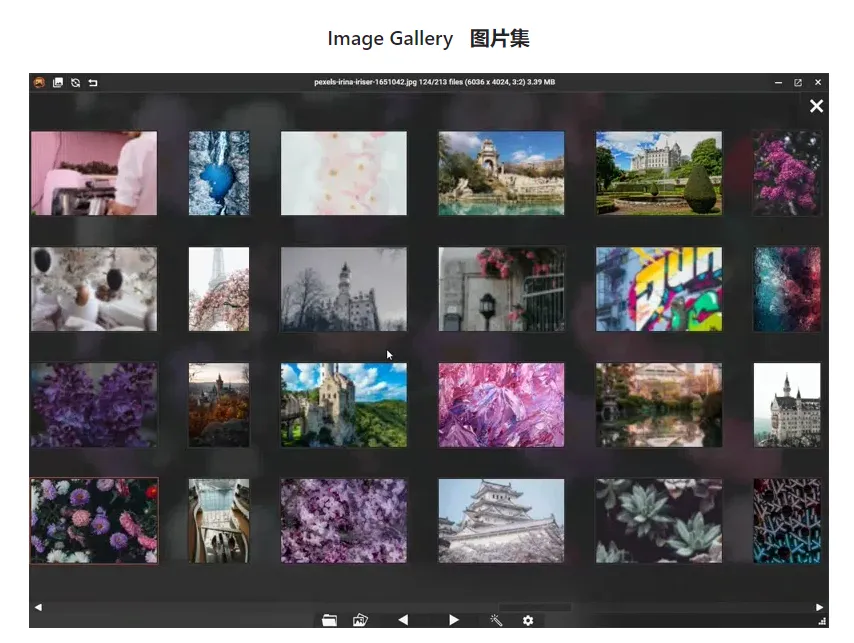The height and width of the screenshot is (643, 854).
Task: Select the pink kitchen mixer thumbnail
Action: point(94,173)
